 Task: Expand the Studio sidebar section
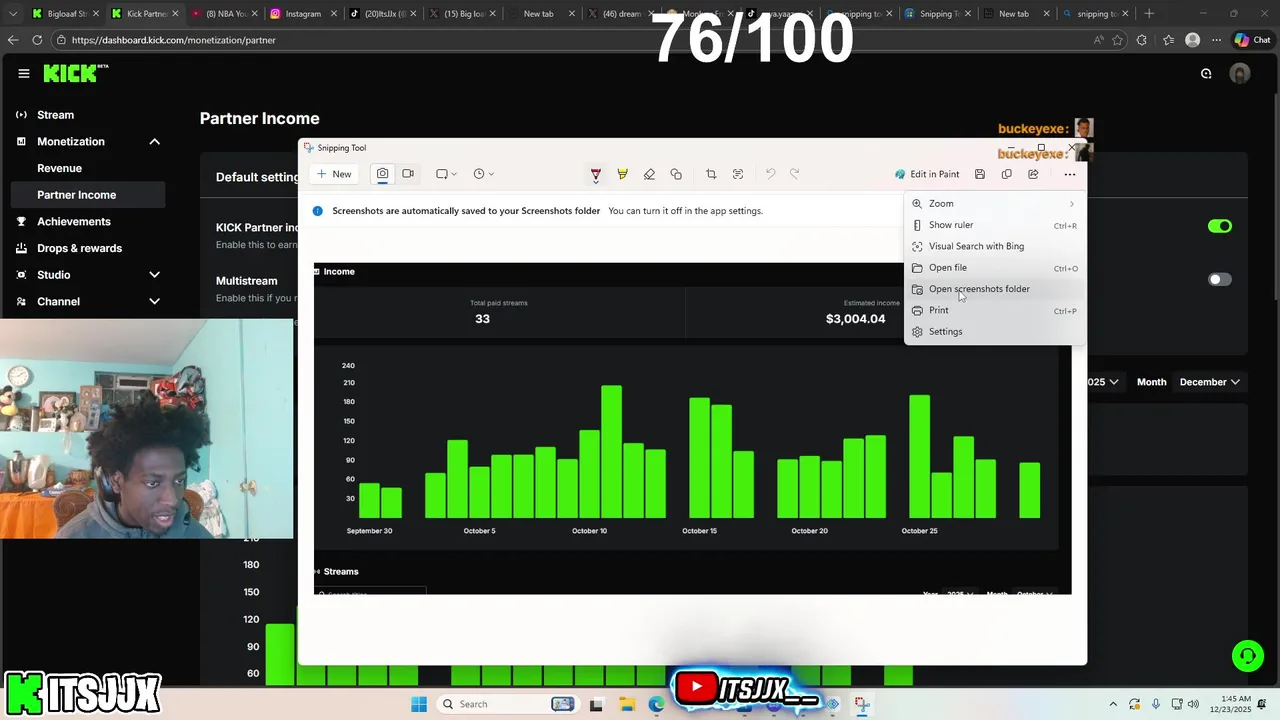[x=155, y=274]
